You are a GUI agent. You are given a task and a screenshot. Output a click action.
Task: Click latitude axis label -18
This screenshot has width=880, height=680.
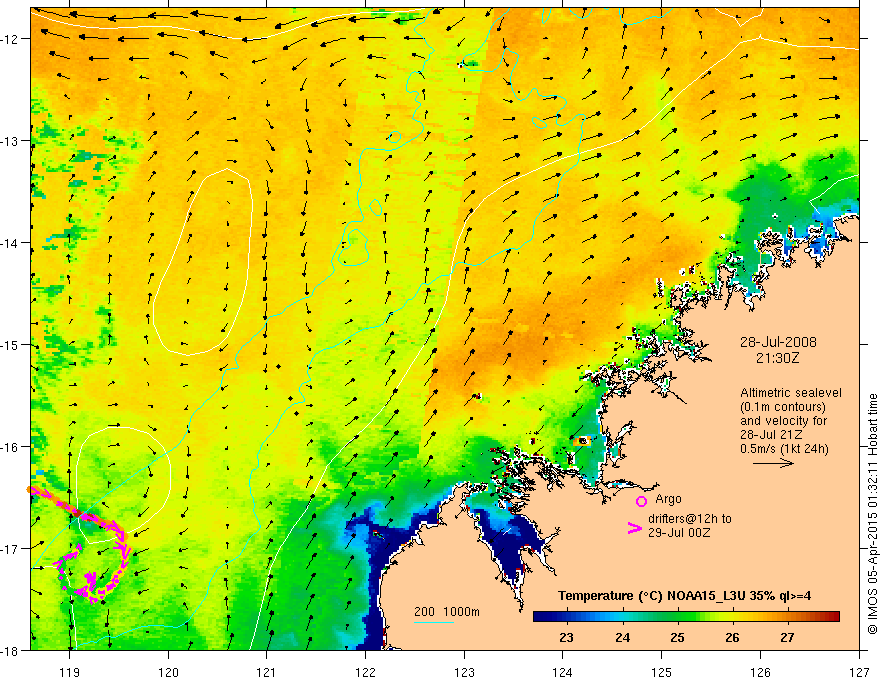(10, 650)
